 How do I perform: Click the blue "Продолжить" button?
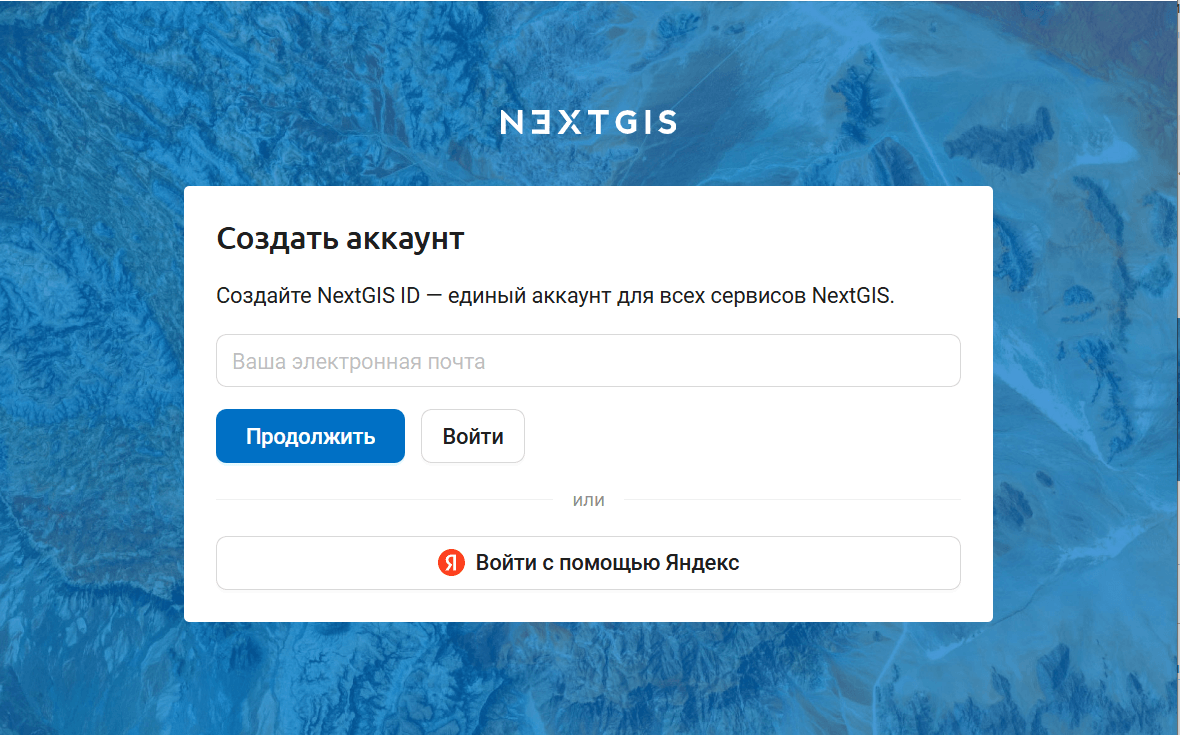coord(310,436)
